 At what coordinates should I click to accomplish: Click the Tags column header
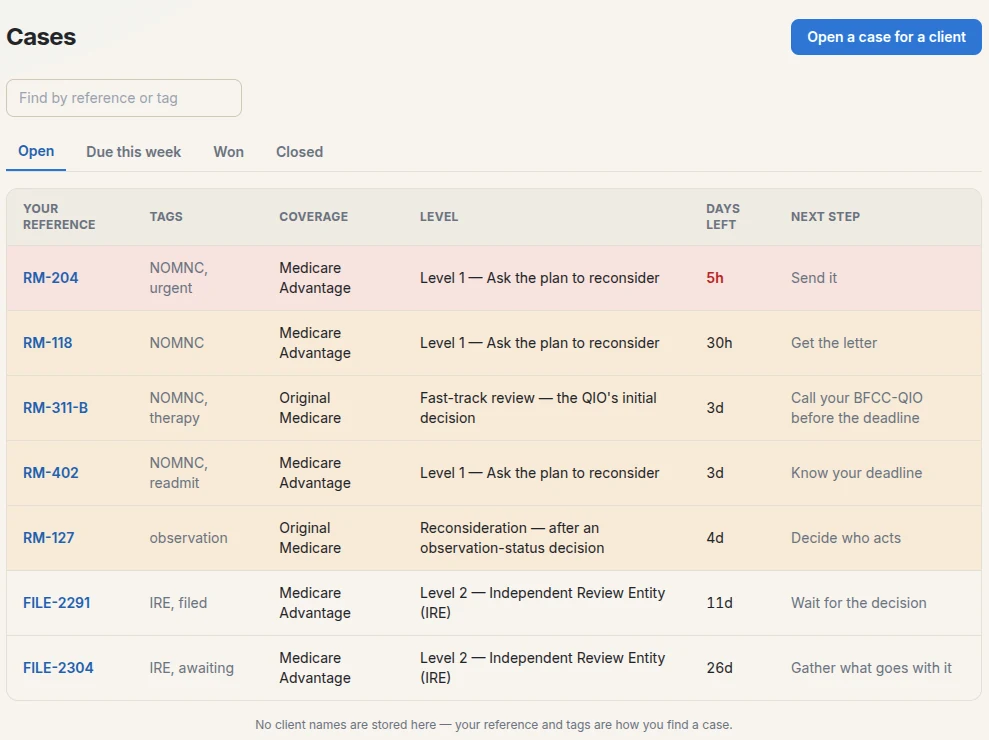[166, 216]
